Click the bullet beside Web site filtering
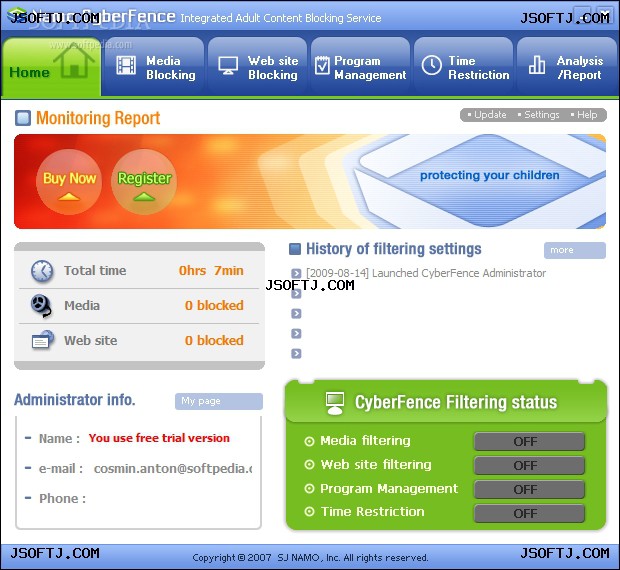The image size is (620, 570). 309,465
